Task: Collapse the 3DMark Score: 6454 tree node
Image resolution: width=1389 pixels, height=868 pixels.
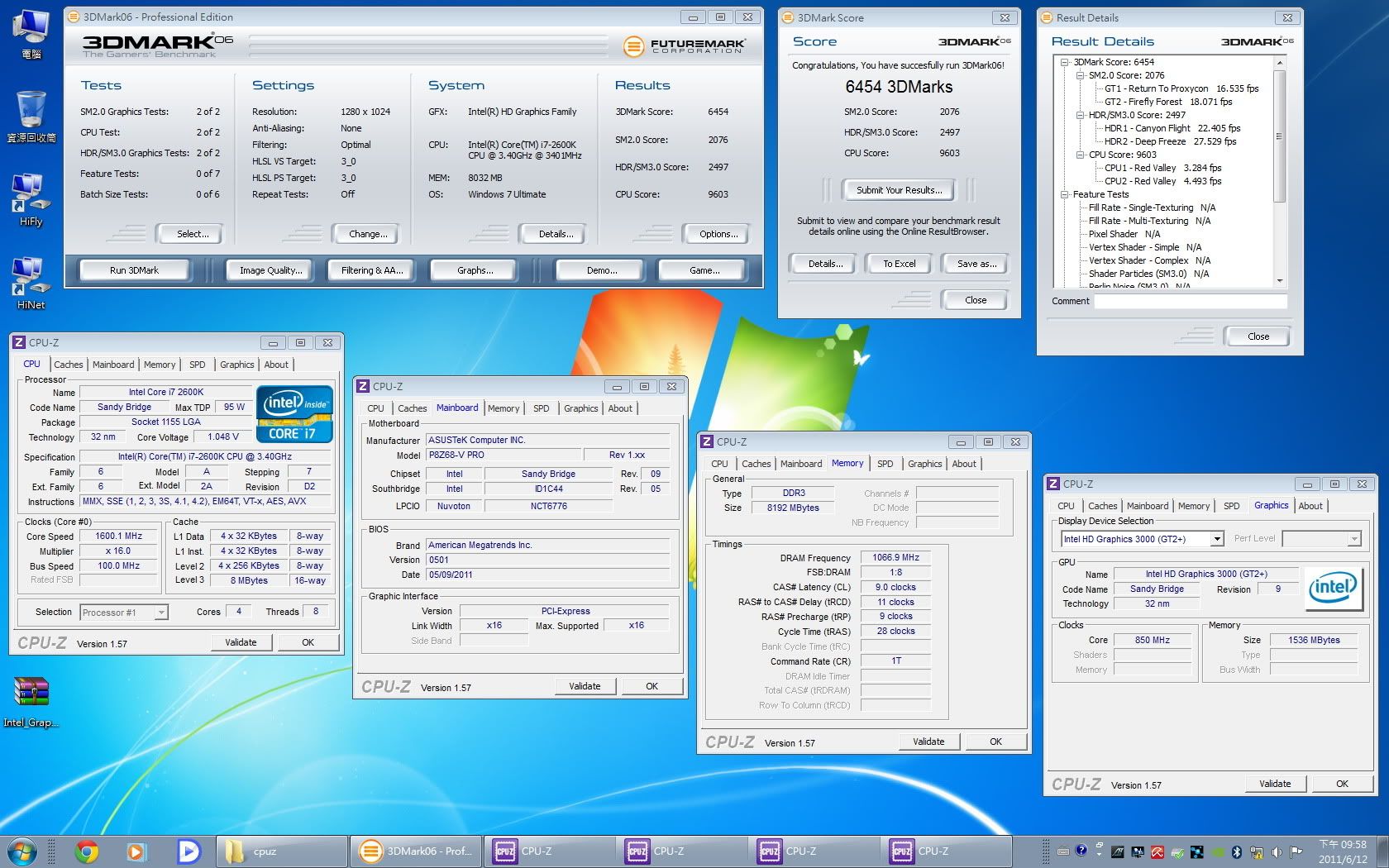Action: [1066, 62]
